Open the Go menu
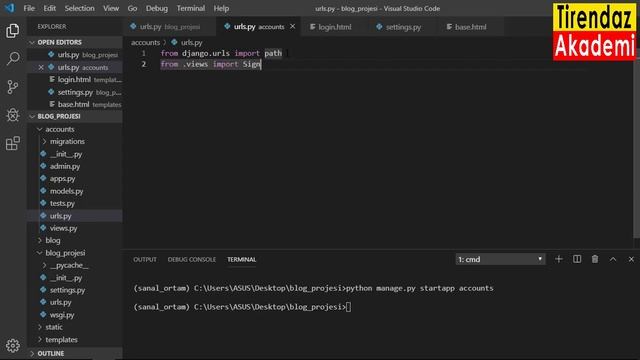Image resolution: width=640 pixels, height=360 pixels. [132, 8]
